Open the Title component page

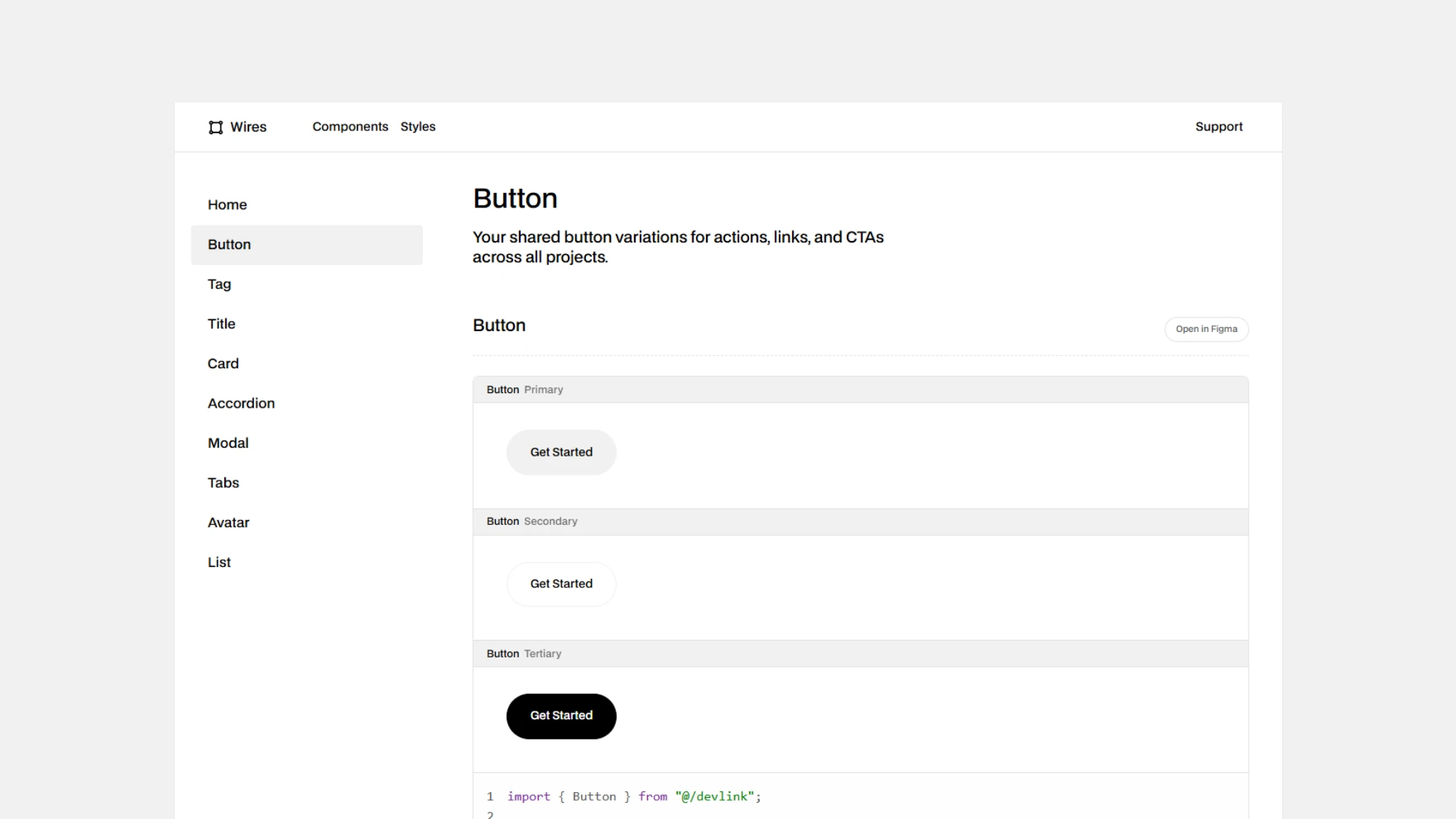point(221,323)
